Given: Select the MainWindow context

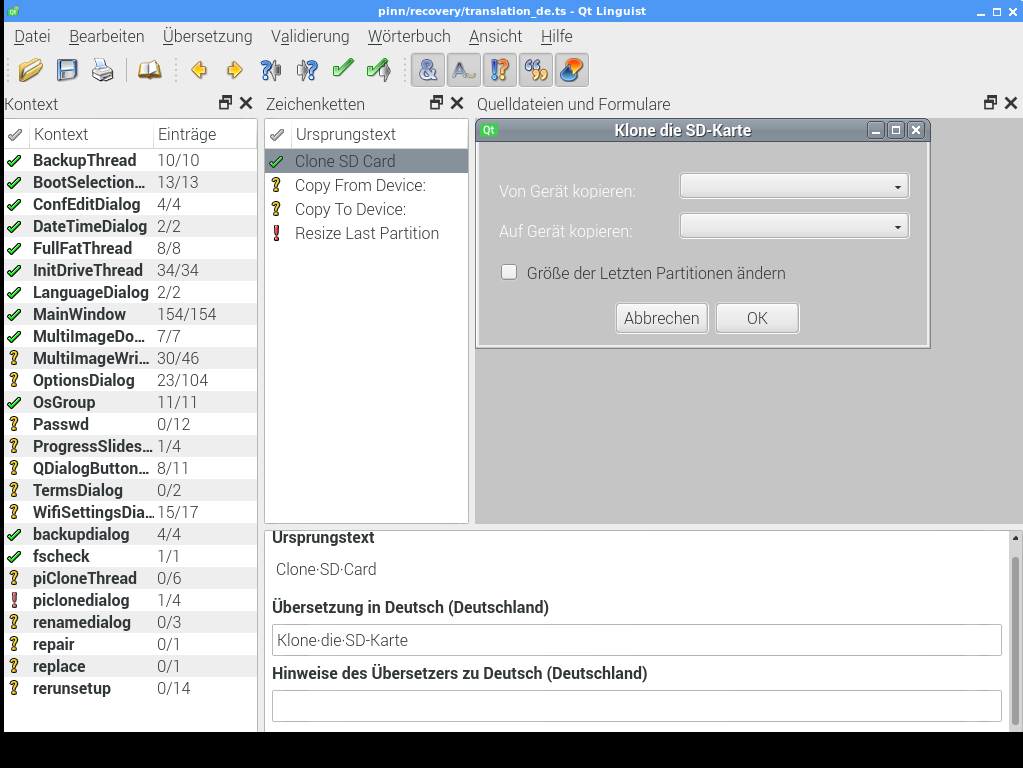Looking at the screenshot, I should [130, 315].
